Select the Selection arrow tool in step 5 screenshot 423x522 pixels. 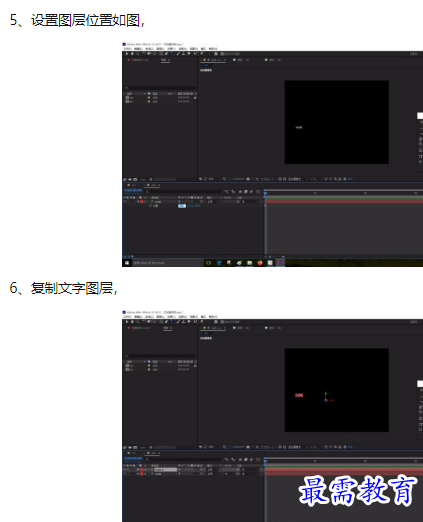[x=127, y=53]
